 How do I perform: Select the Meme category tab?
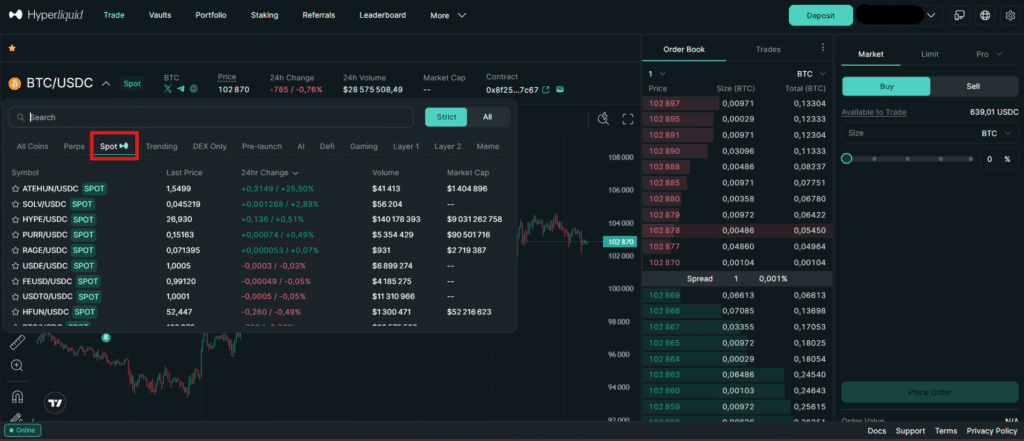pyautogui.click(x=488, y=146)
